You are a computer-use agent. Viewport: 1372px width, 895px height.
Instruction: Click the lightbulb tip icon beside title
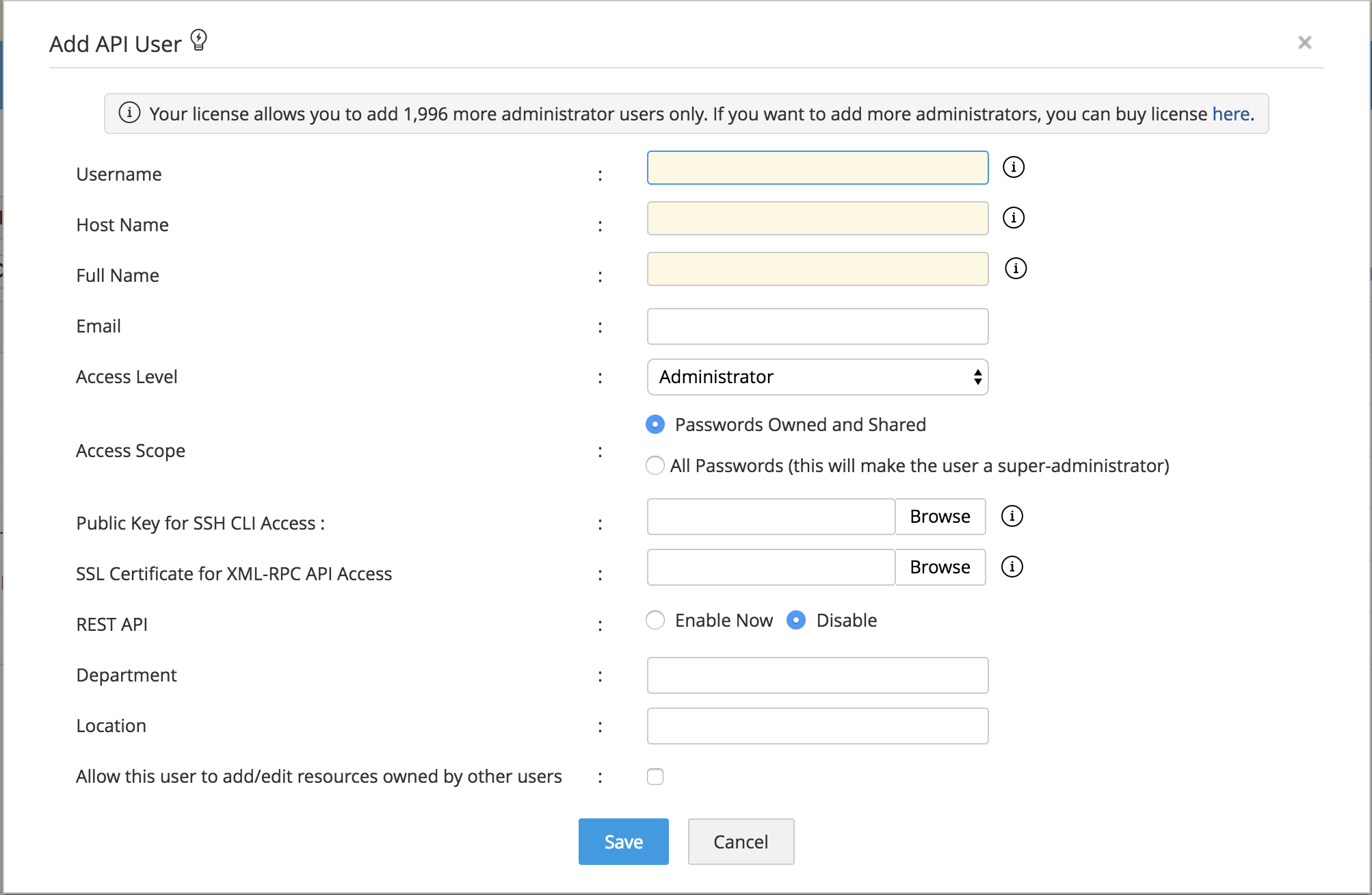[198, 40]
